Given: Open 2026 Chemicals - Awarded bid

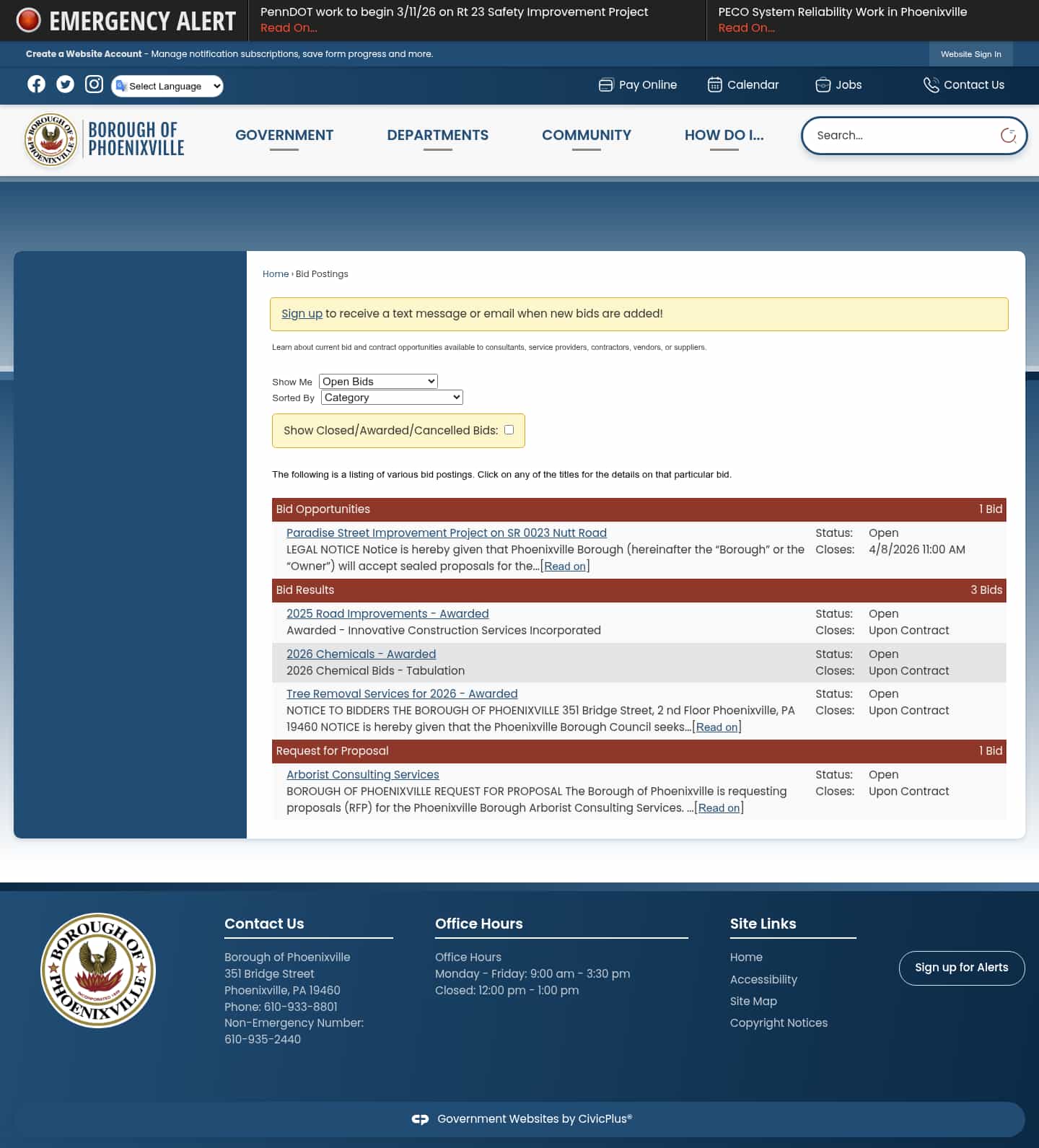Looking at the screenshot, I should (361, 654).
